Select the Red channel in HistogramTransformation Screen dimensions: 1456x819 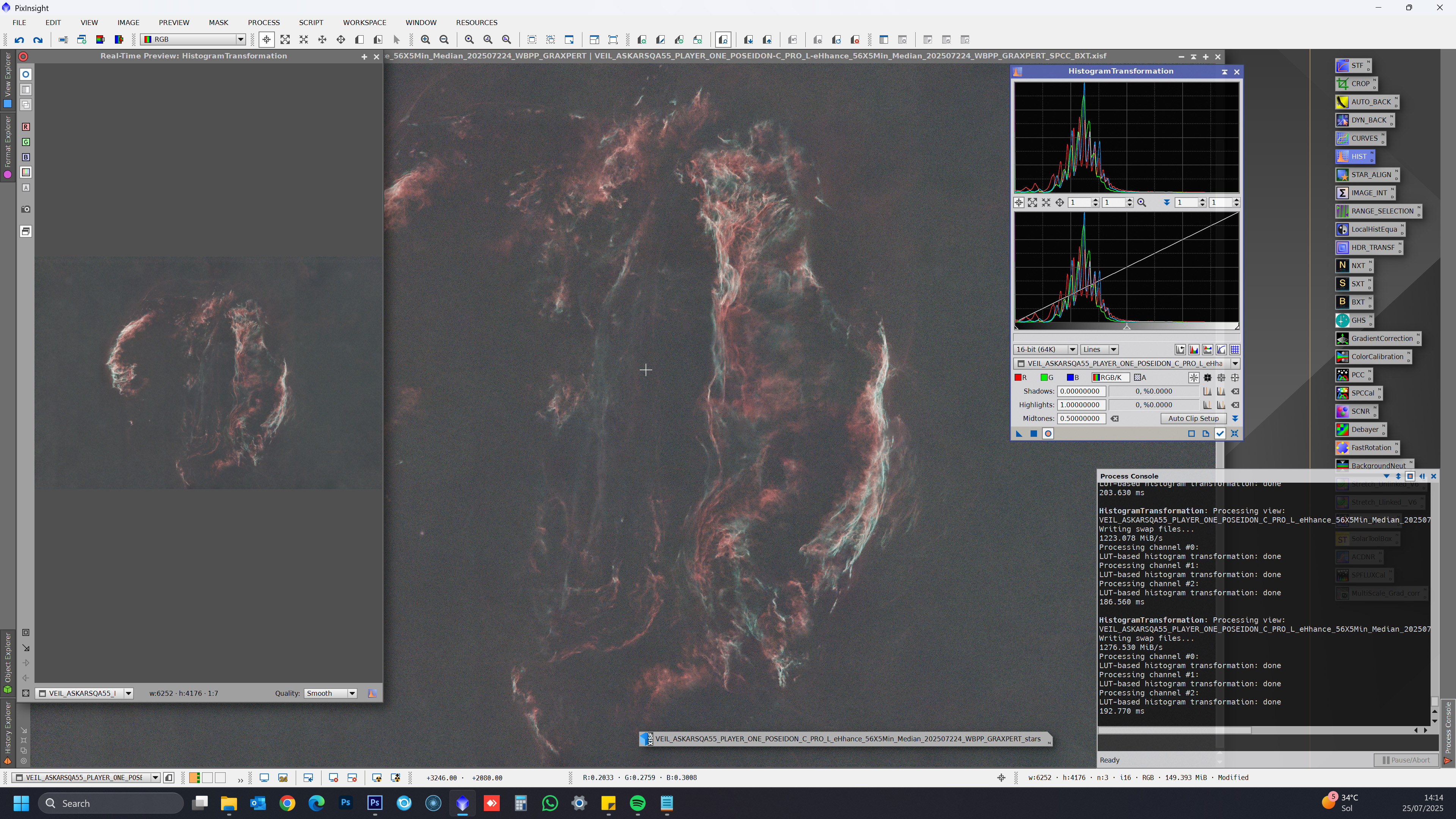pyautogui.click(x=1021, y=378)
